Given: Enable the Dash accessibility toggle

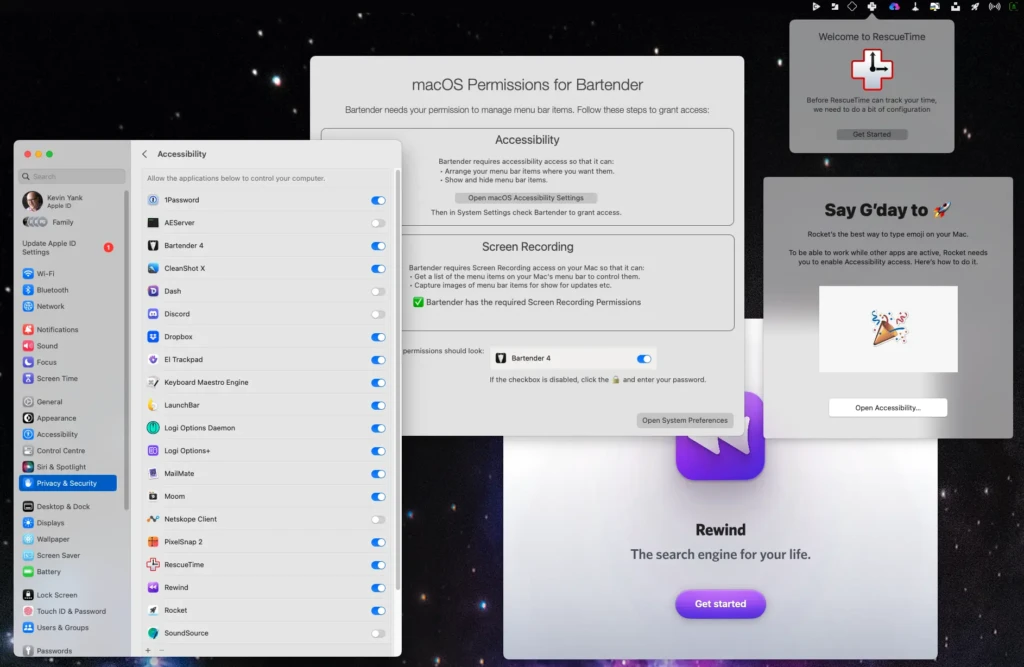Looking at the screenshot, I should (x=378, y=291).
